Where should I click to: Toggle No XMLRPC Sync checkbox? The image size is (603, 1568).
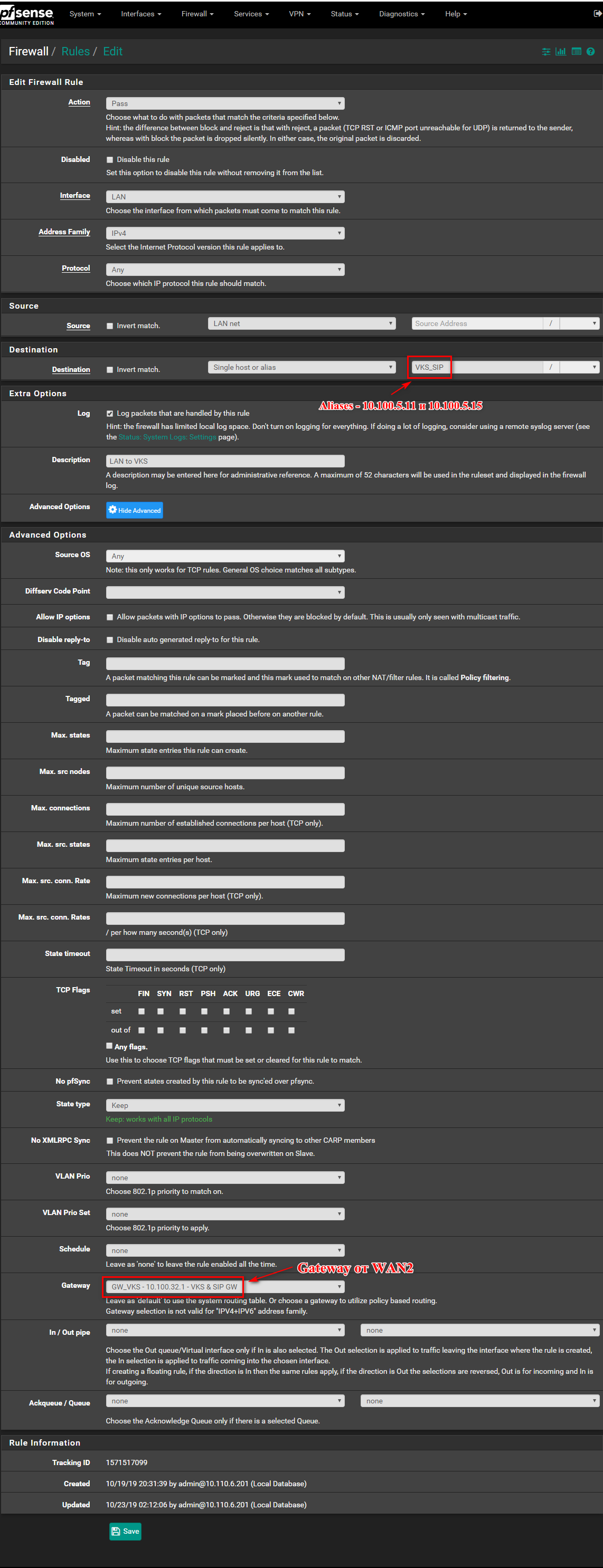coord(110,1141)
